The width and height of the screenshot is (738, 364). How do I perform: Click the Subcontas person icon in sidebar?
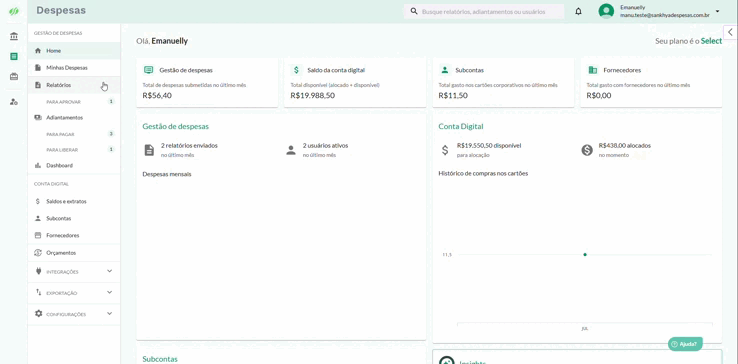pyautogui.click(x=38, y=218)
